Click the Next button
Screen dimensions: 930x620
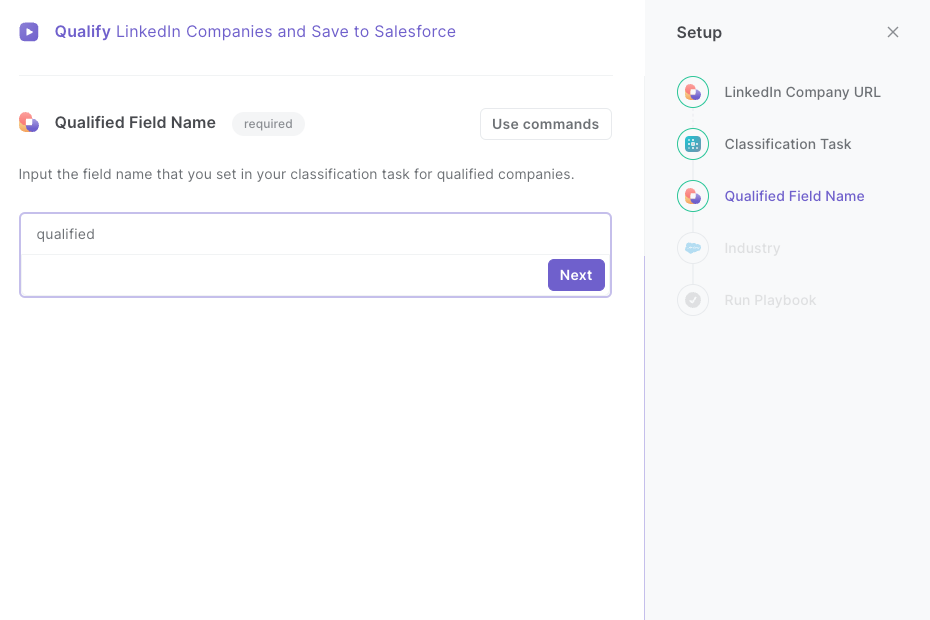click(x=576, y=275)
